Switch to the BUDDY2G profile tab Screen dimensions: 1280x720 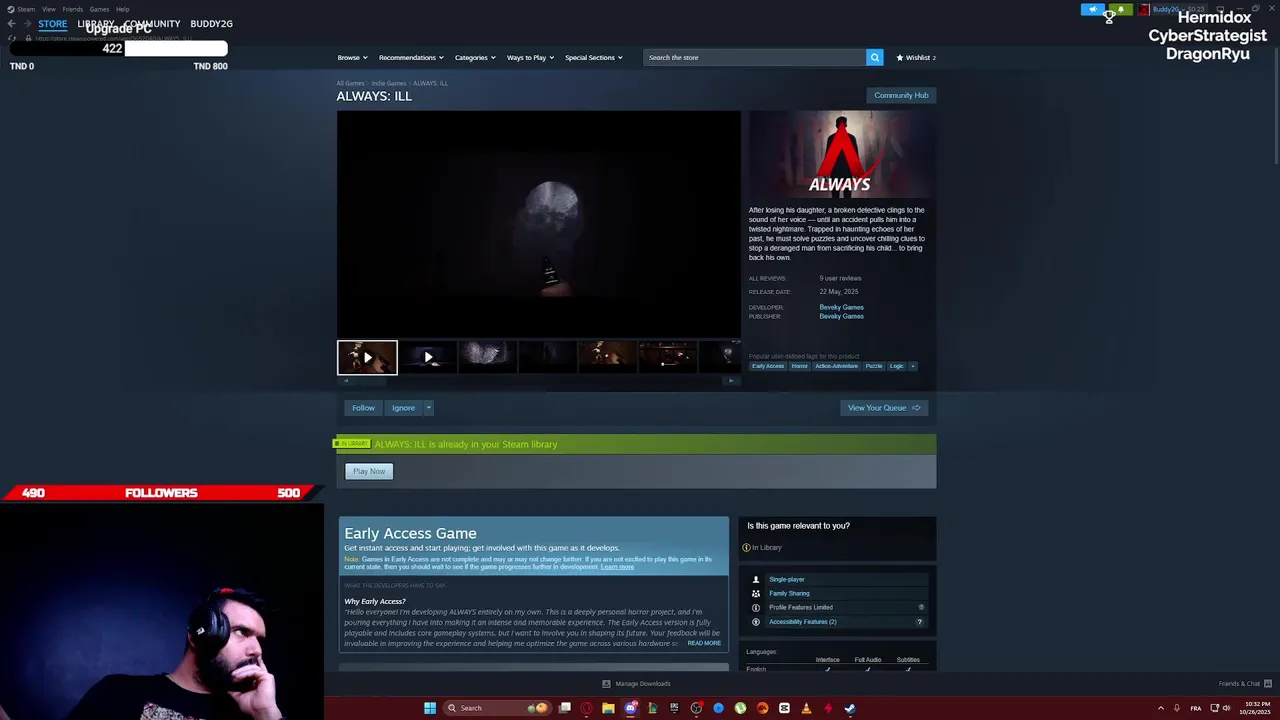tap(211, 24)
